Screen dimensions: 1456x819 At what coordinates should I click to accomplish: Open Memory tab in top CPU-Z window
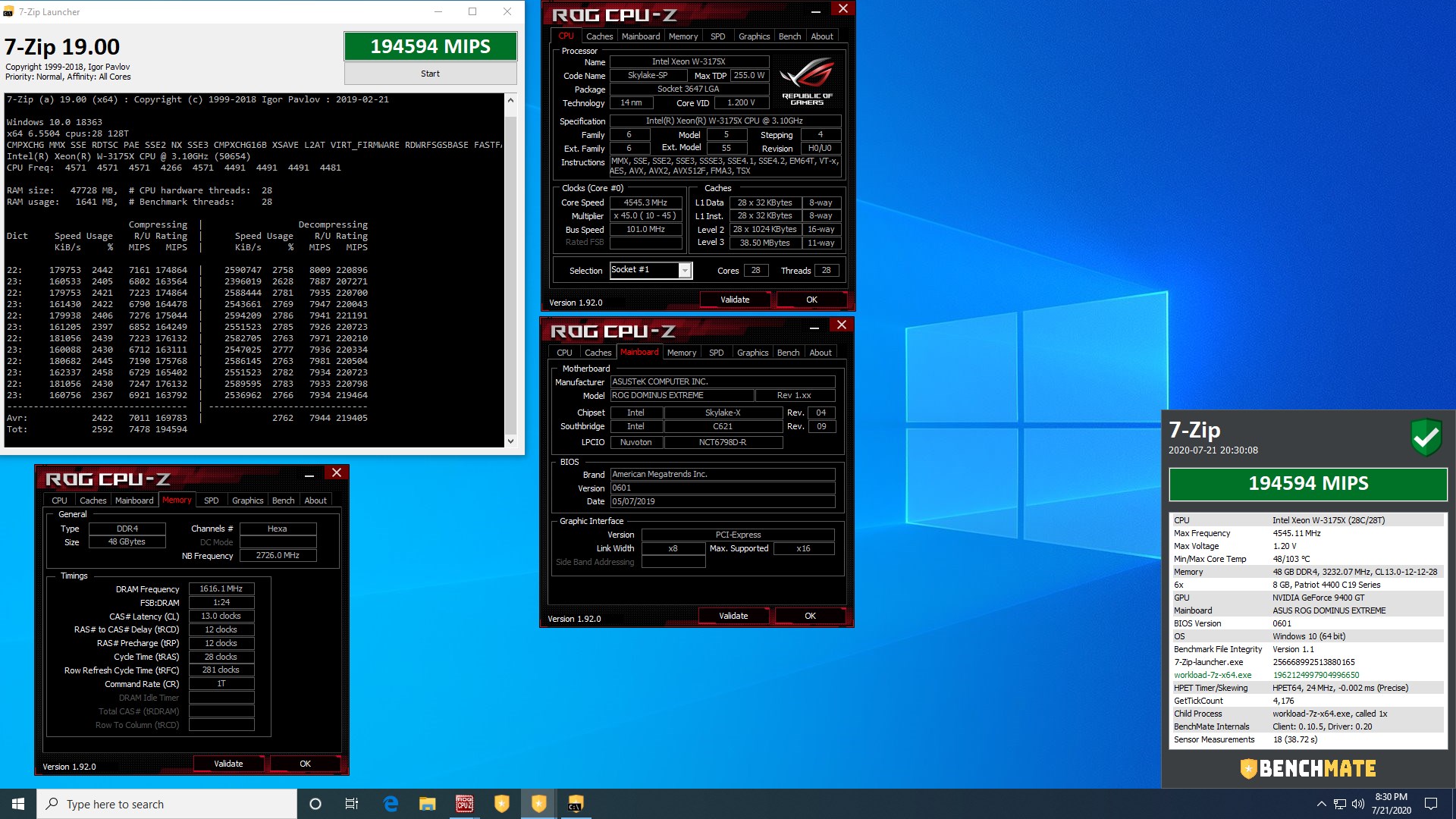click(x=682, y=36)
